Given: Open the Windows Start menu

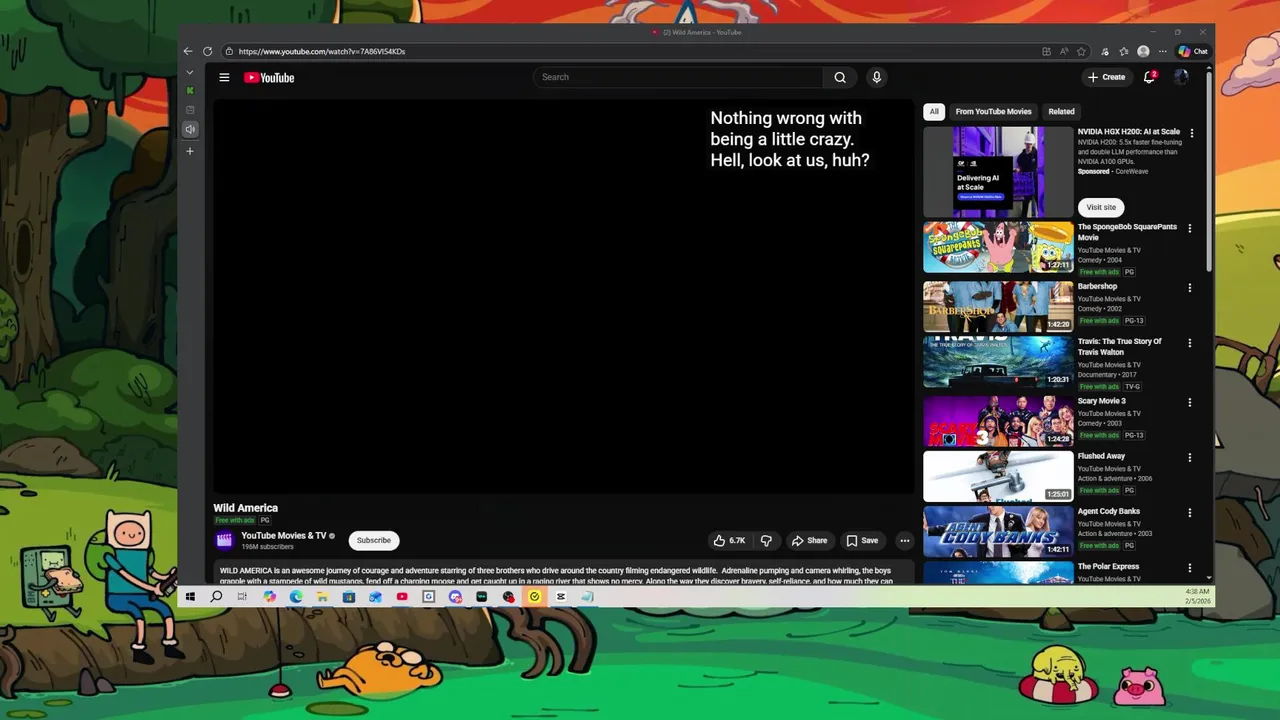Looking at the screenshot, I should pos(190,597).
